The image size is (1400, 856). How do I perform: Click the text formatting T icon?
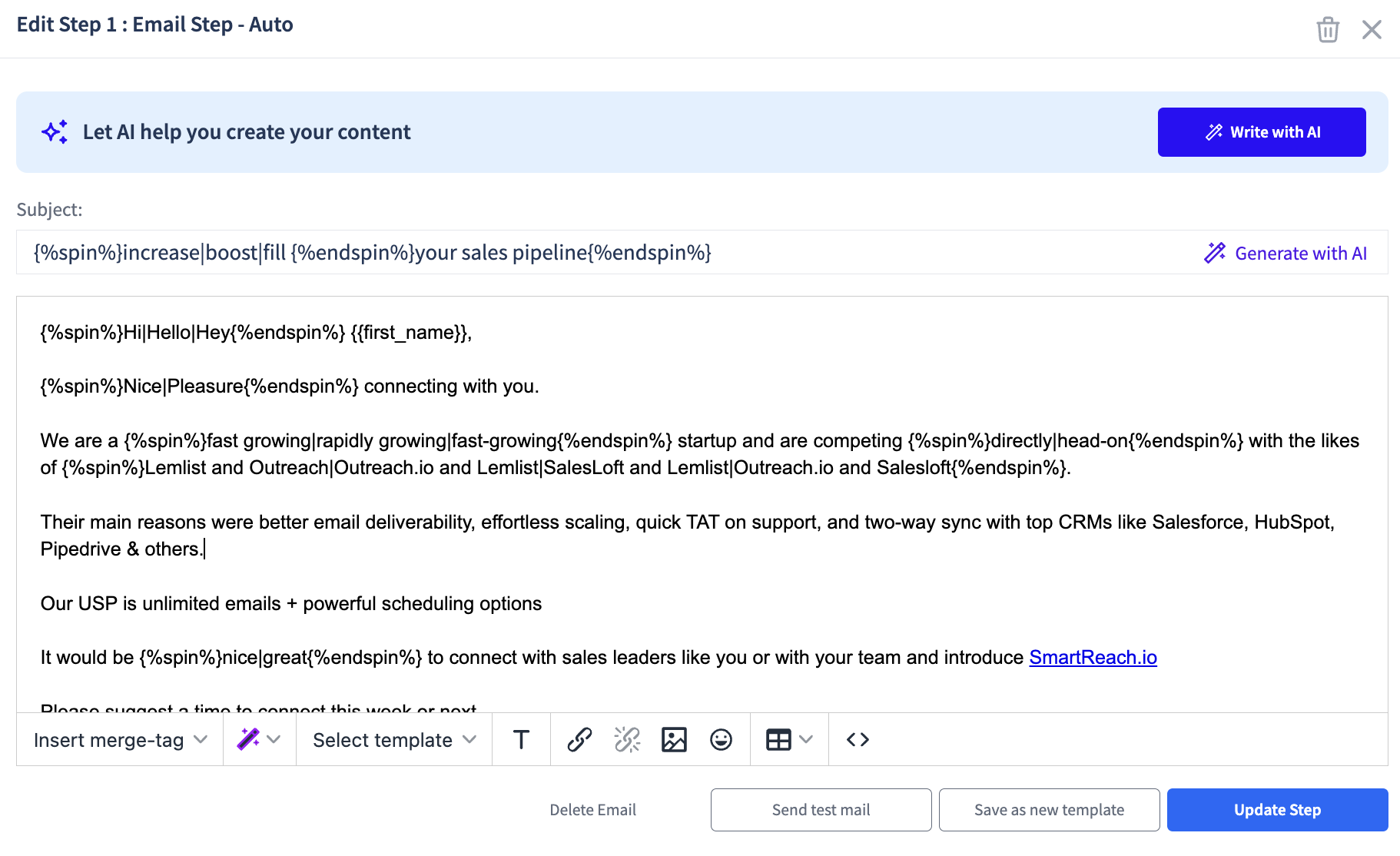coord(521,739)
